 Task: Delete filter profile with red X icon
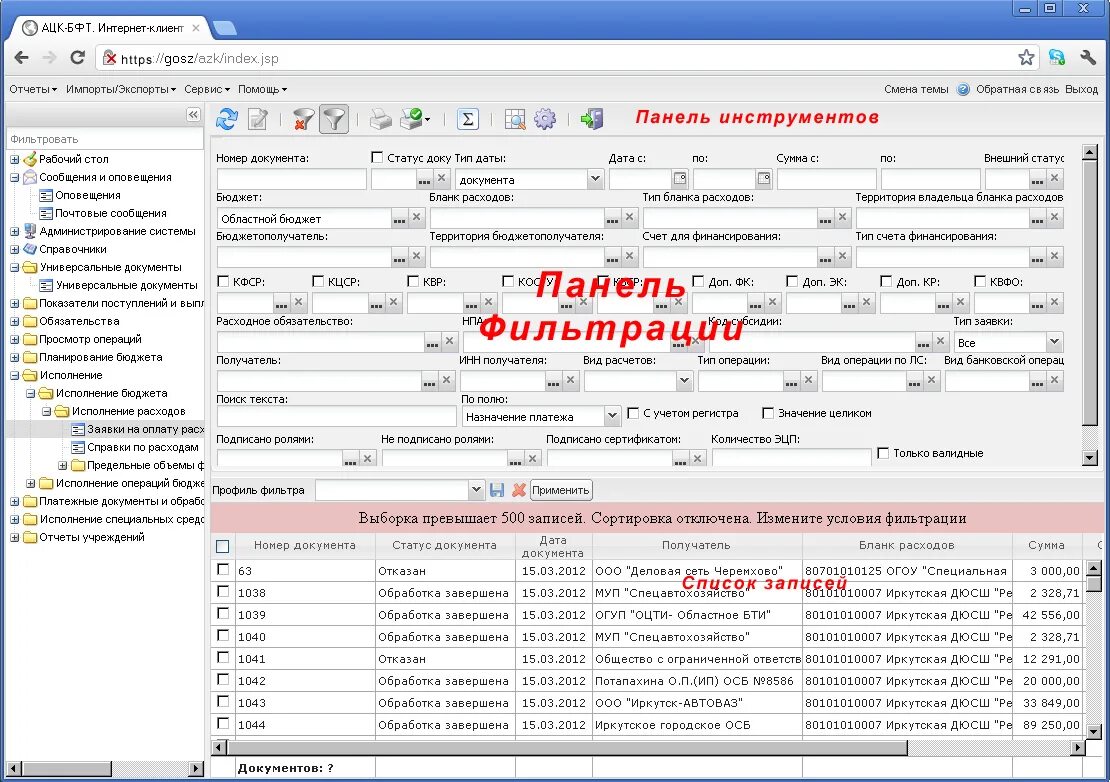[519, 490]
